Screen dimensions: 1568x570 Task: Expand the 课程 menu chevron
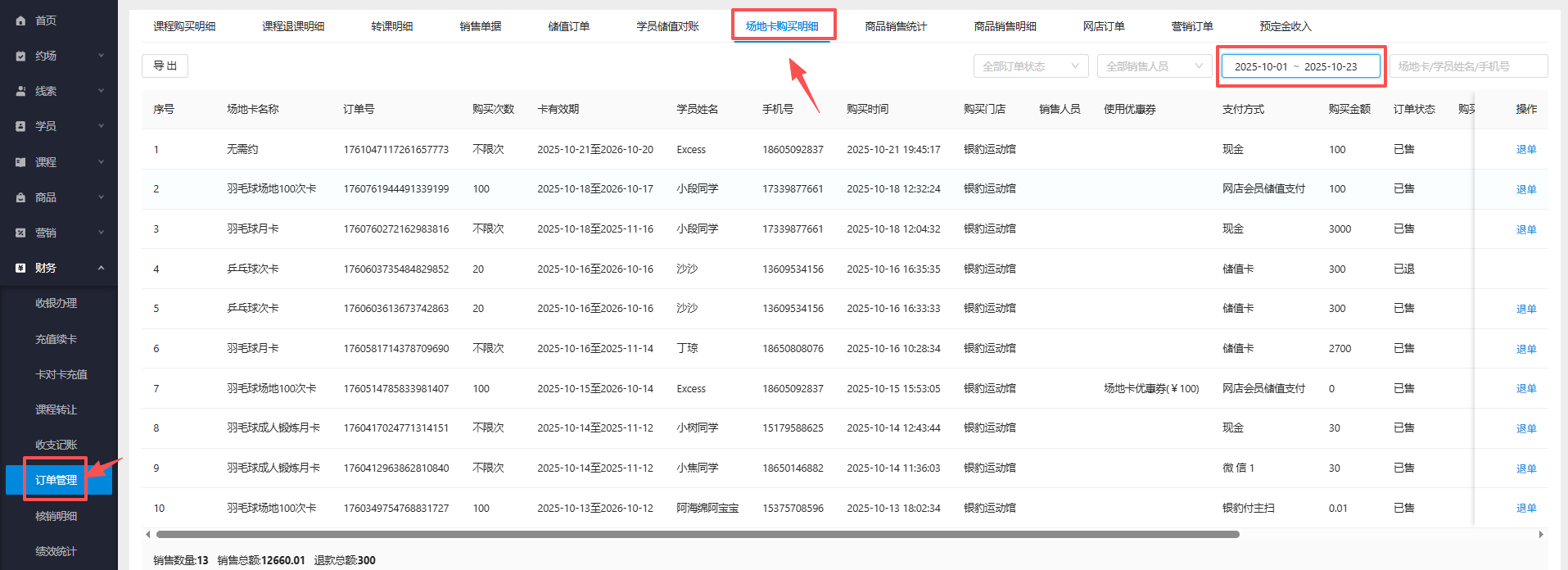(102, 162)
